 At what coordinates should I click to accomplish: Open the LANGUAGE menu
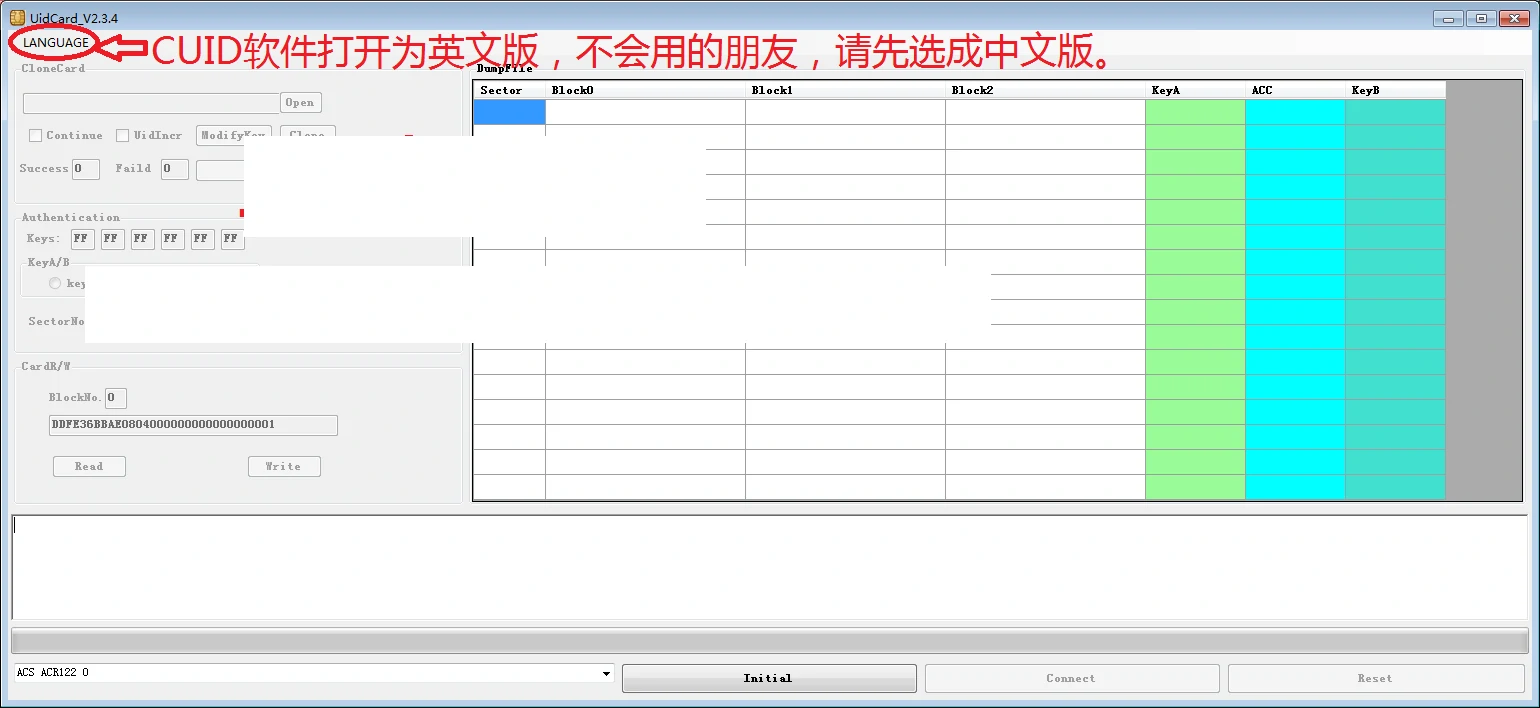pos(54,42)
